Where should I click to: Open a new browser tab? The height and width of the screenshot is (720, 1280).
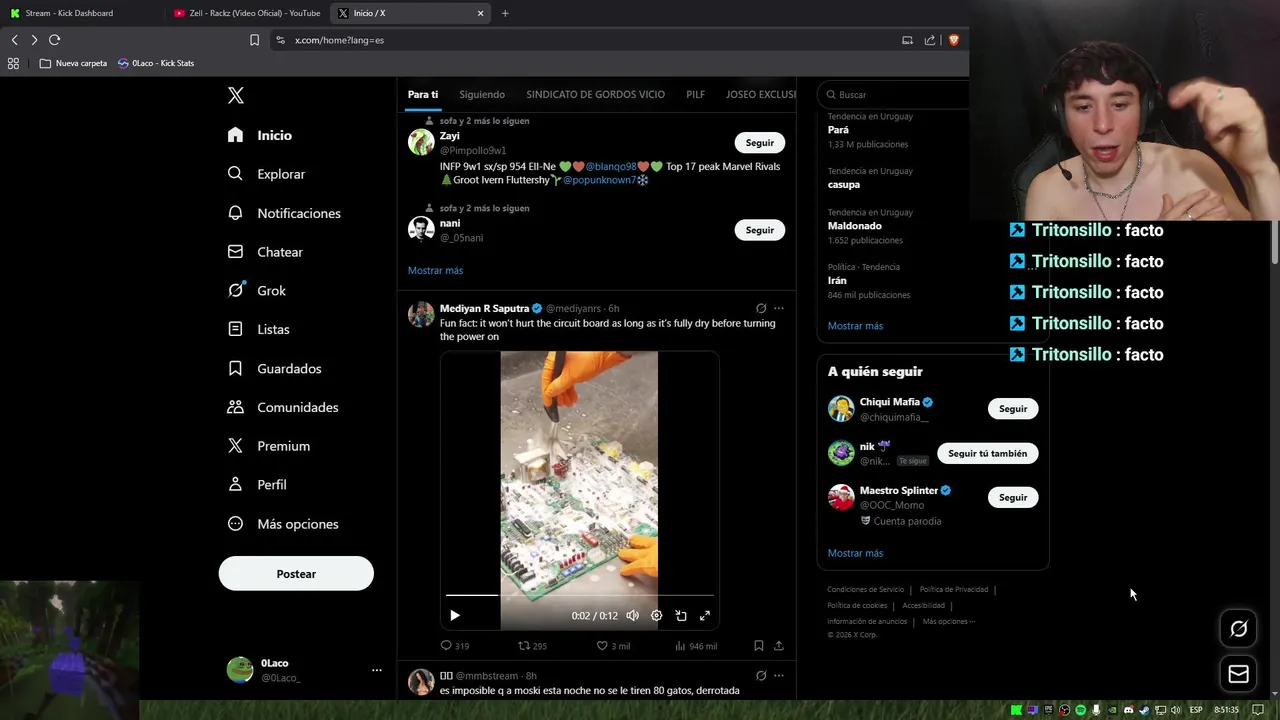(x=505, y=13)
